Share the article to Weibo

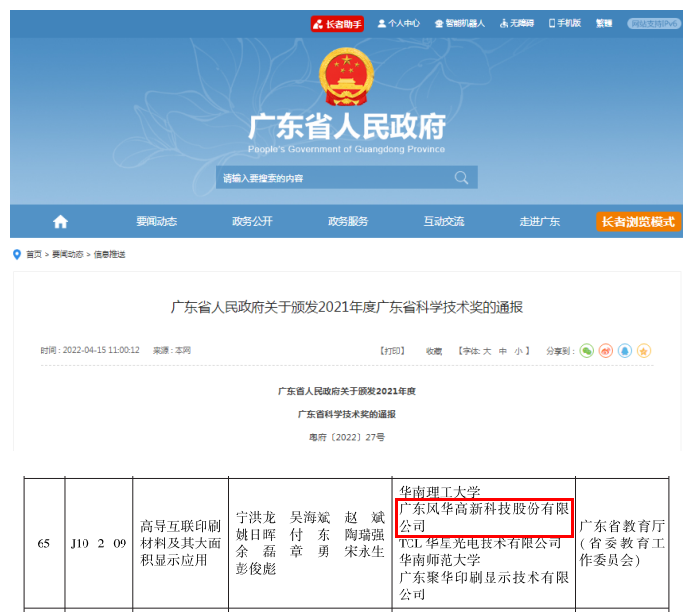coord(605,351)
